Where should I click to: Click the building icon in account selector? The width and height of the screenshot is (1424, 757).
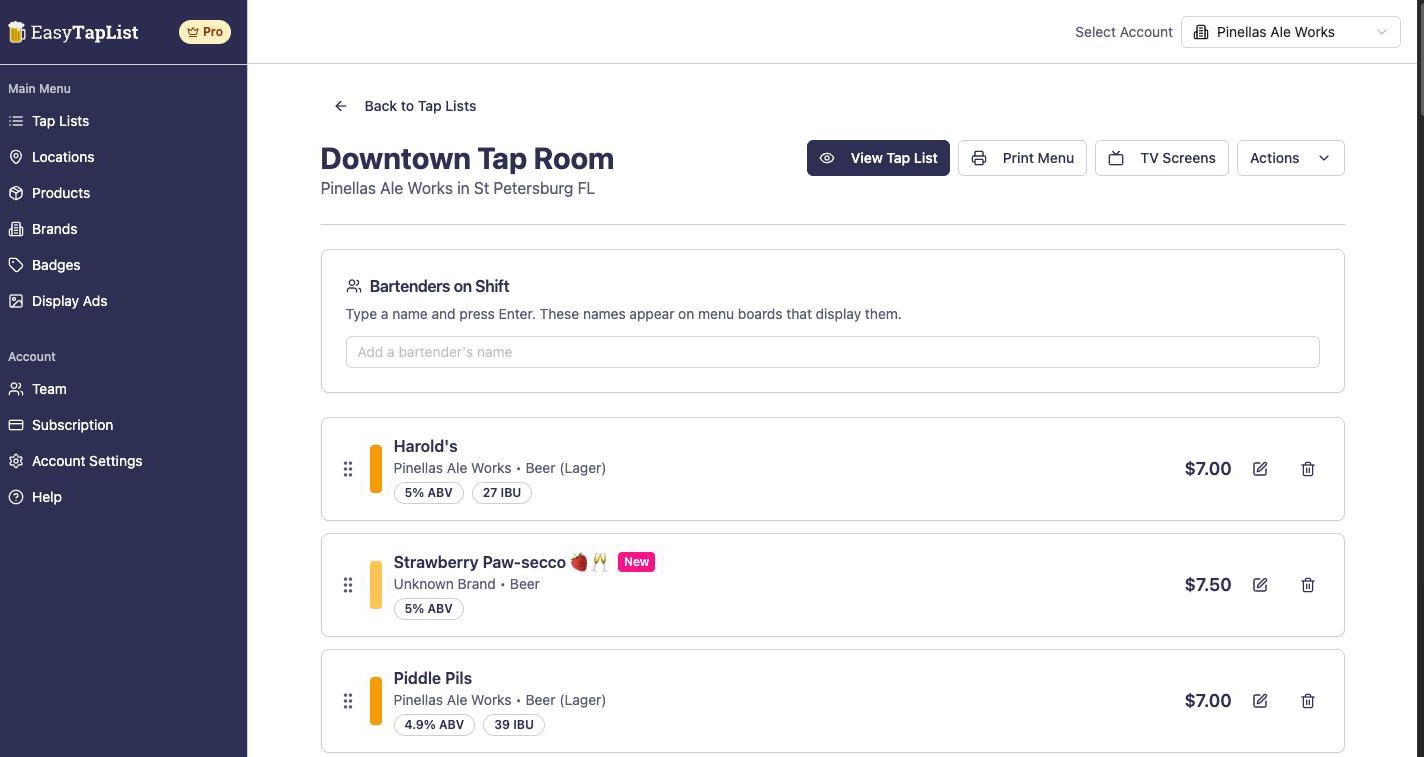tap(1201, 32)
